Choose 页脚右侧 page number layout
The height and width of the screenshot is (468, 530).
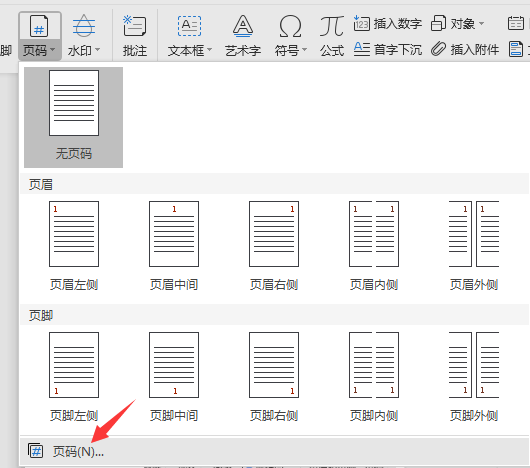point(274,377)
